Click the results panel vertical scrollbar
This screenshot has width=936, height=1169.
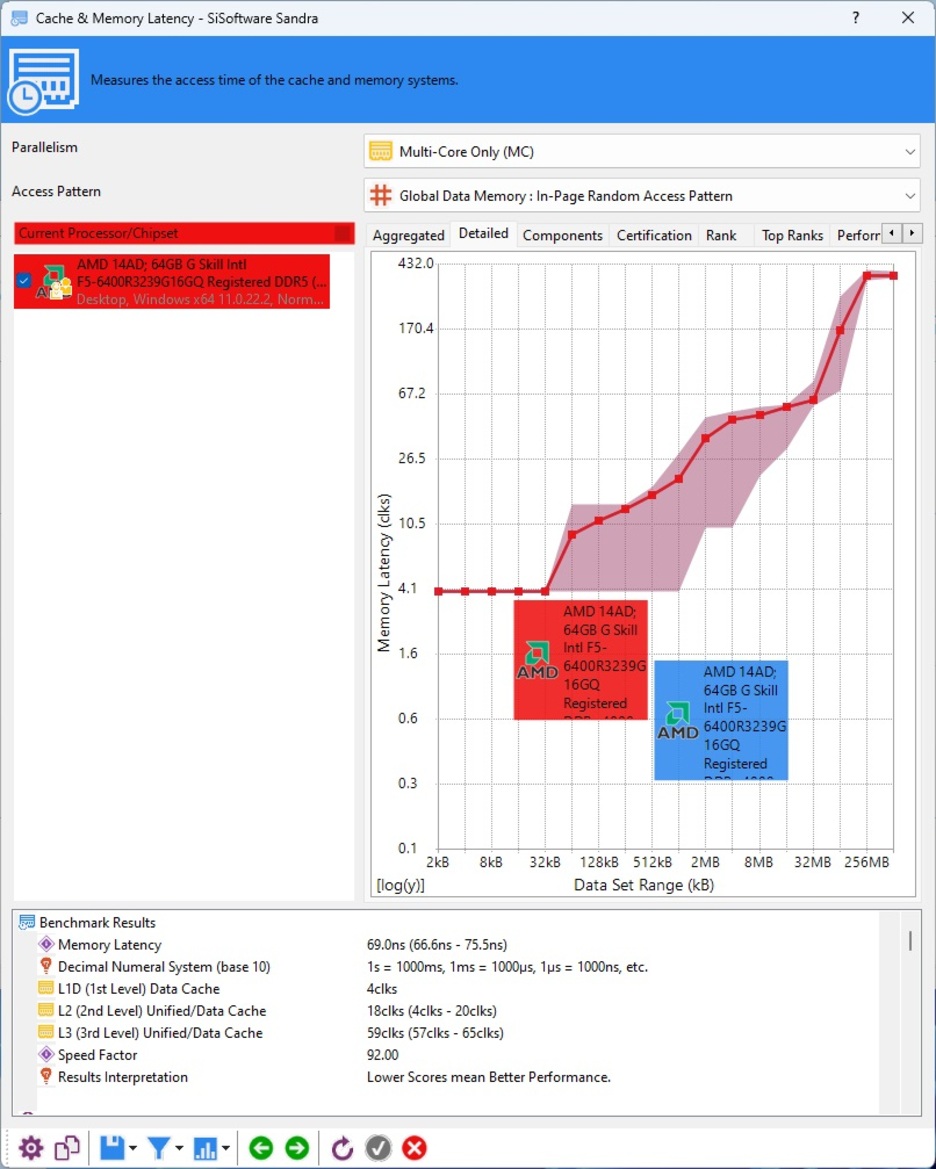(x=910, y=940)
